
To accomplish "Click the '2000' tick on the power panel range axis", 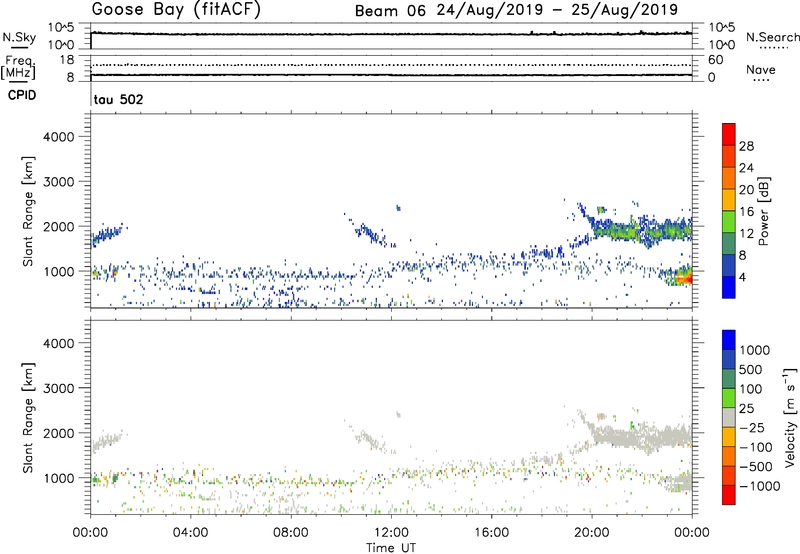I will coord(59,226).
